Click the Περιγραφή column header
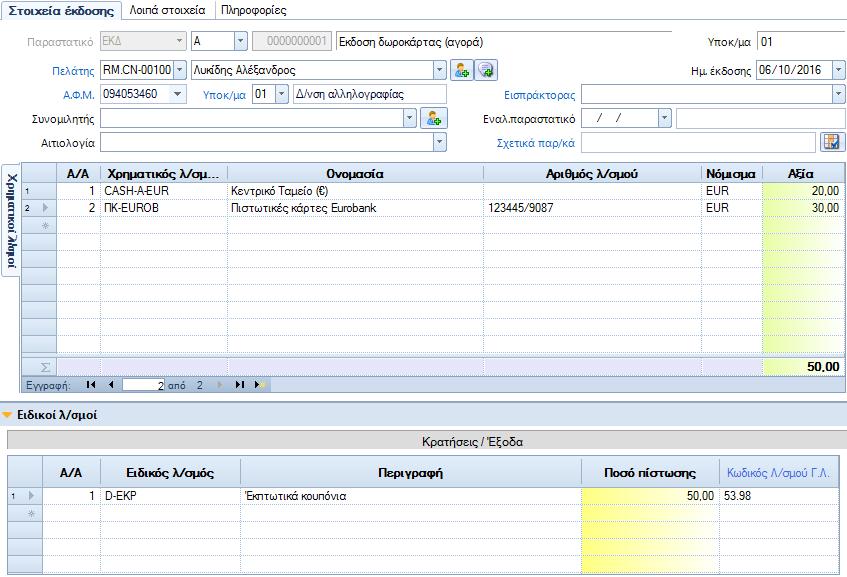Screen dimensions: 847x577 [x=411, y=473]
